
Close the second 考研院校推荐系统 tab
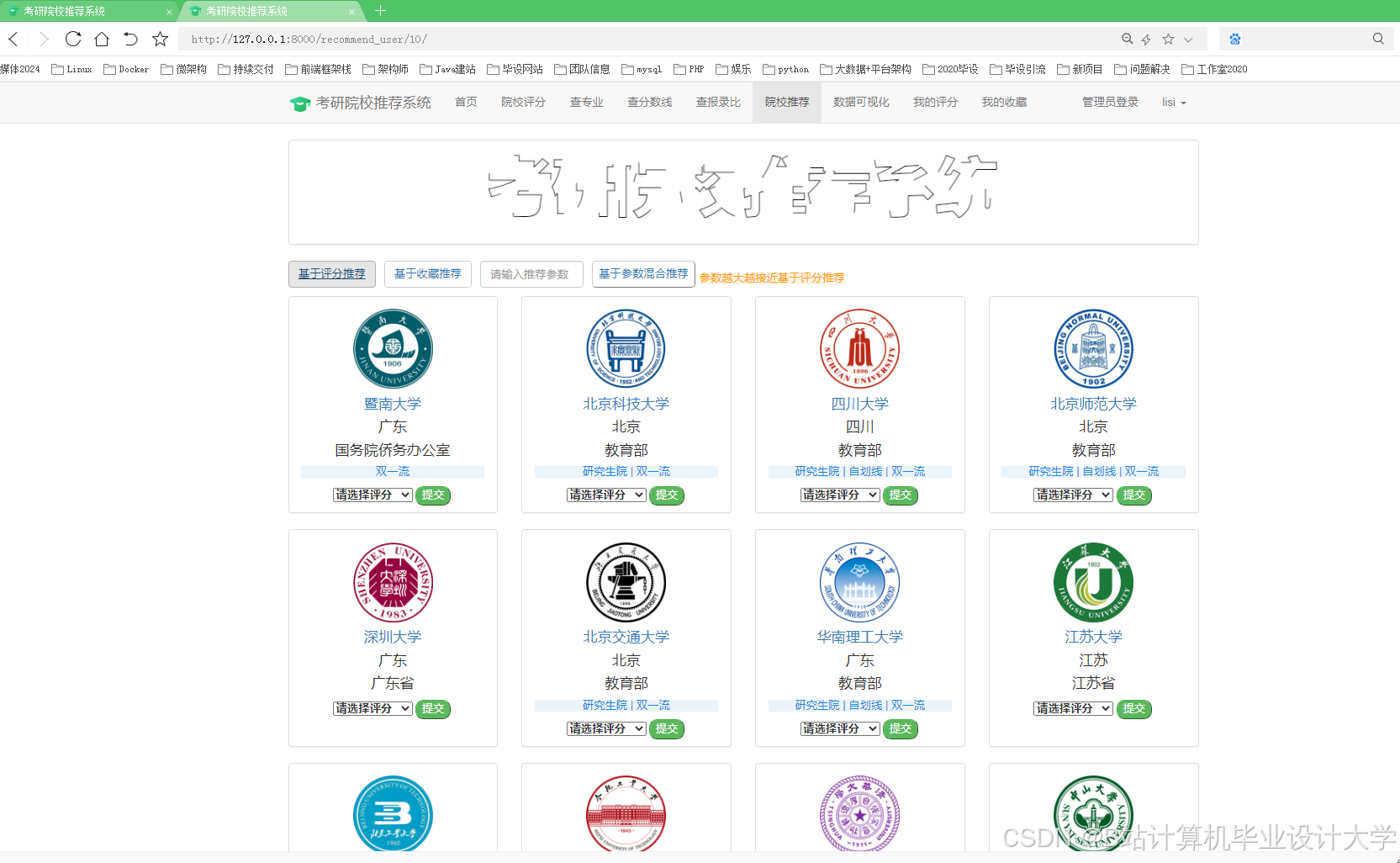[x=351, y=12]
